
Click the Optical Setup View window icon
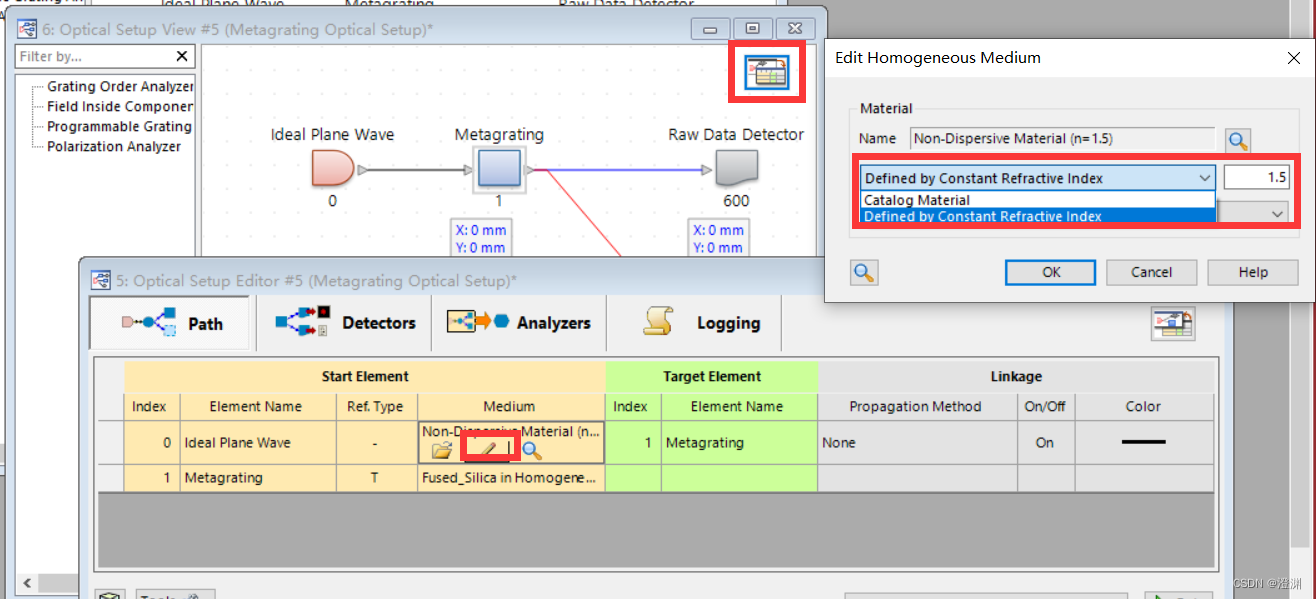pyautogui.click(x=27, y=29)
